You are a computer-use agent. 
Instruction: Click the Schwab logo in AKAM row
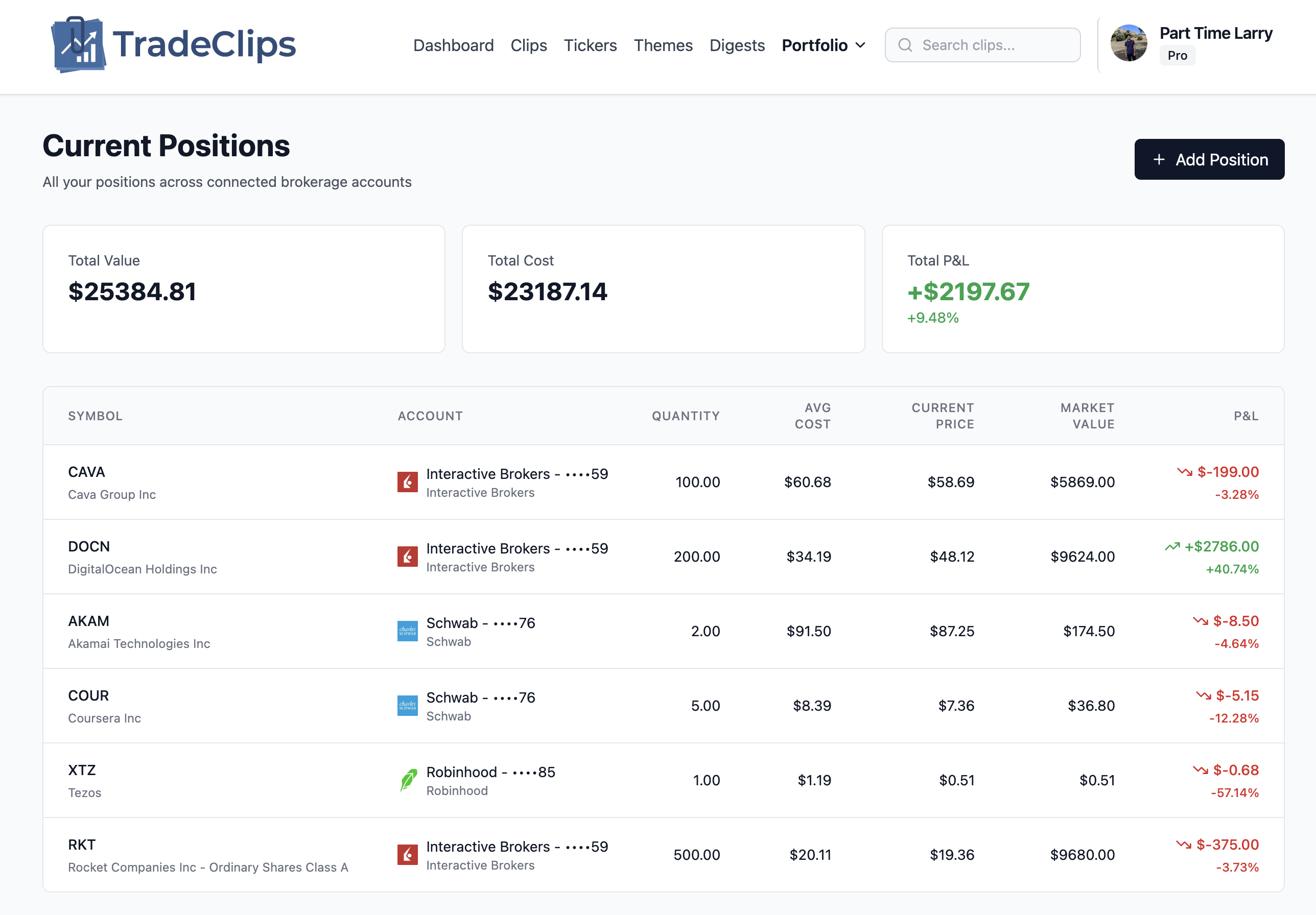408,631
